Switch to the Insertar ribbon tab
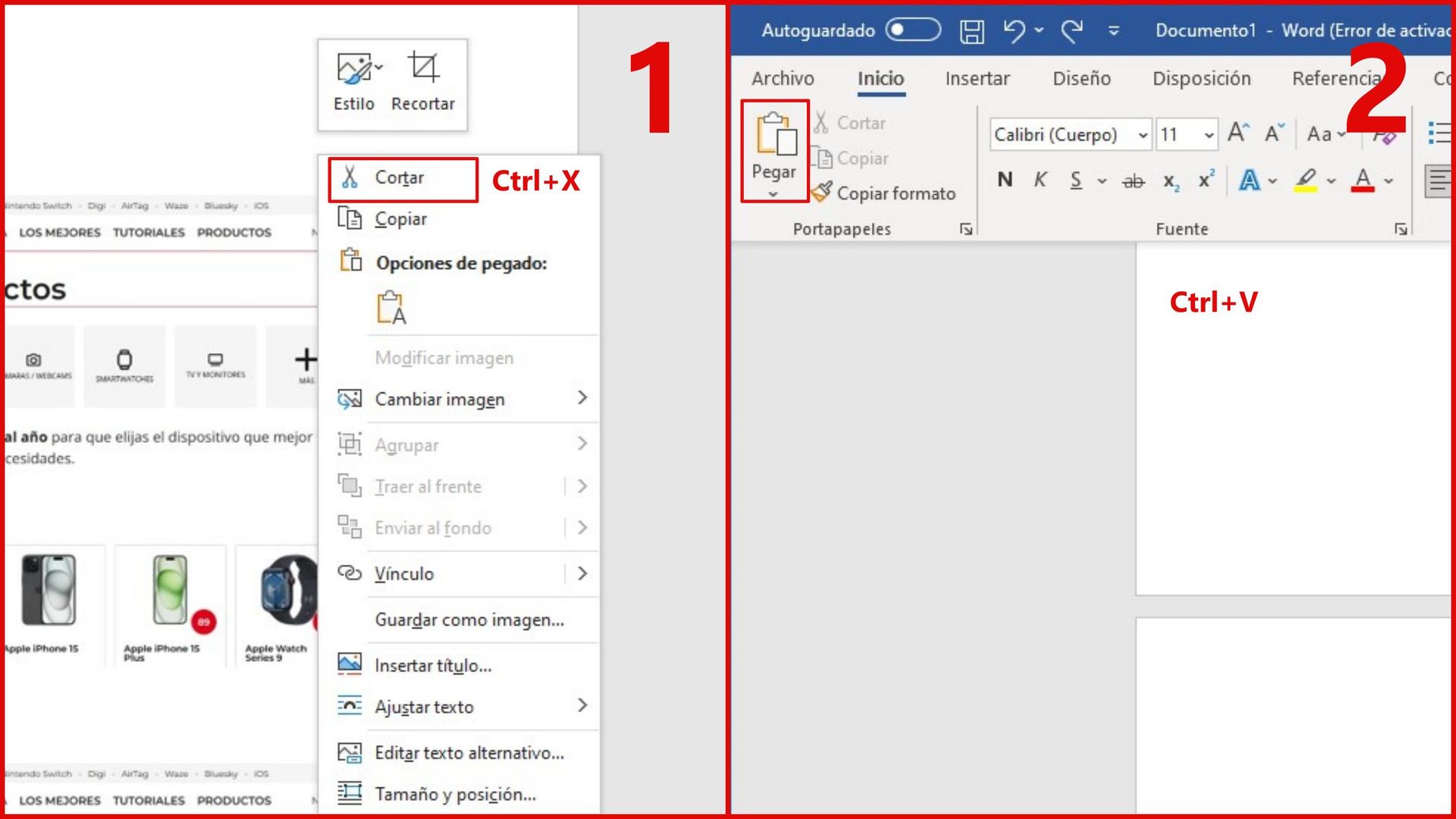 tap(977, 78)
